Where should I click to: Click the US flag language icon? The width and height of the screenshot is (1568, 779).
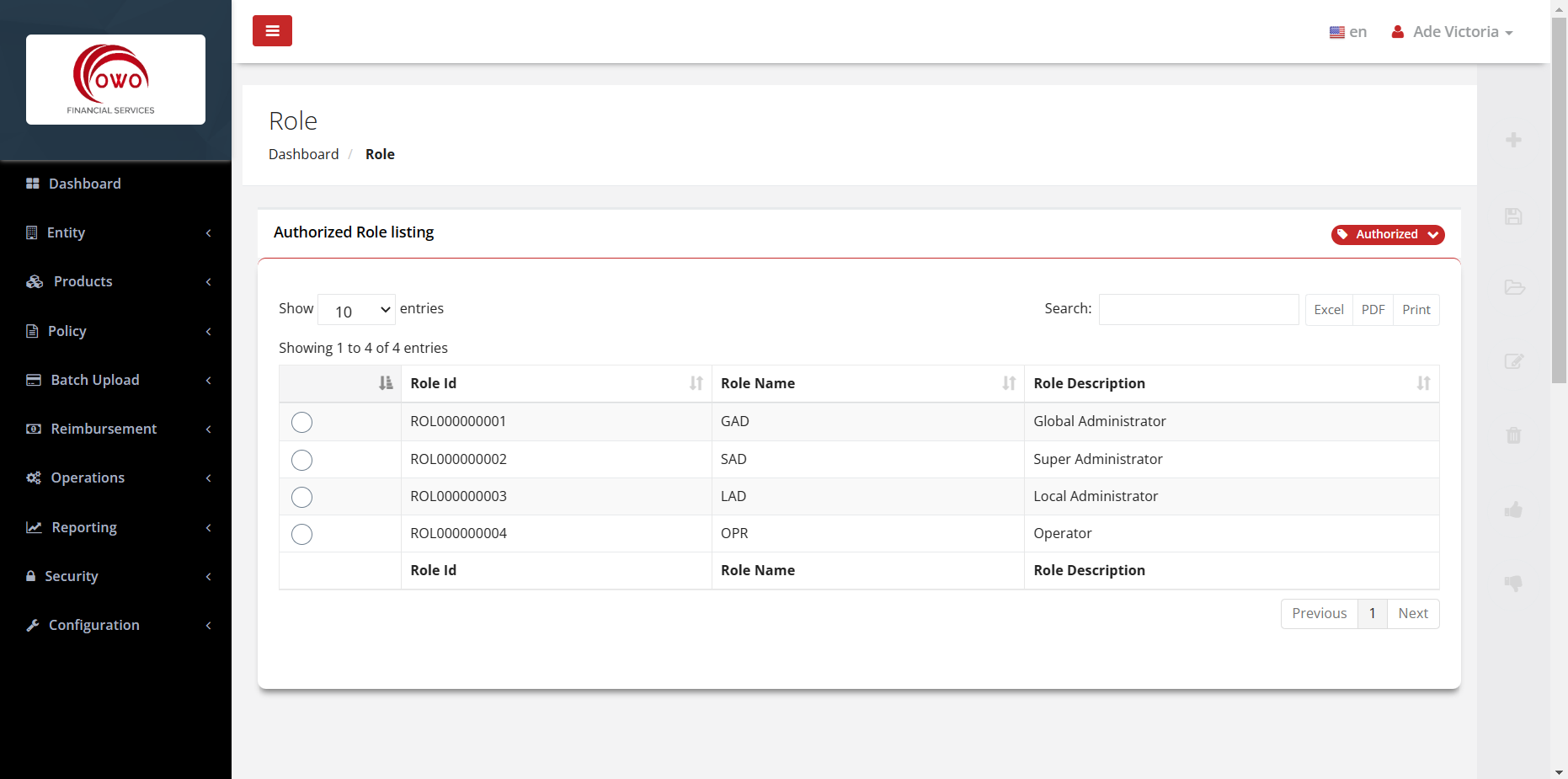pyautogui.click(x=1336, y=32)
